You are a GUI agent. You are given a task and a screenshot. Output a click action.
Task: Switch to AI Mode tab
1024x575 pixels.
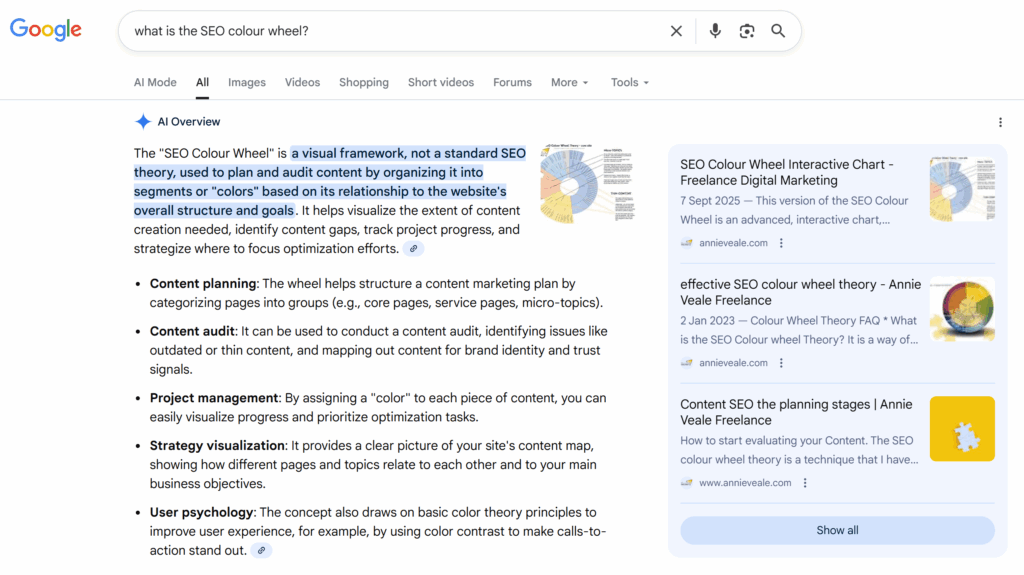(155, 82)
